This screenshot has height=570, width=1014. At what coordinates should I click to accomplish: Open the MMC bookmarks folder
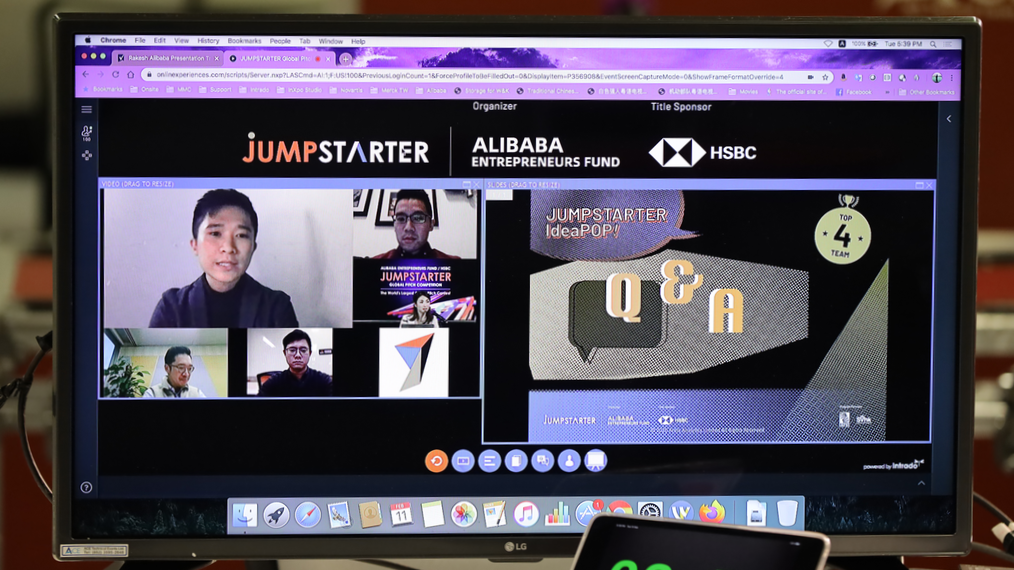[x=179, y=90]
